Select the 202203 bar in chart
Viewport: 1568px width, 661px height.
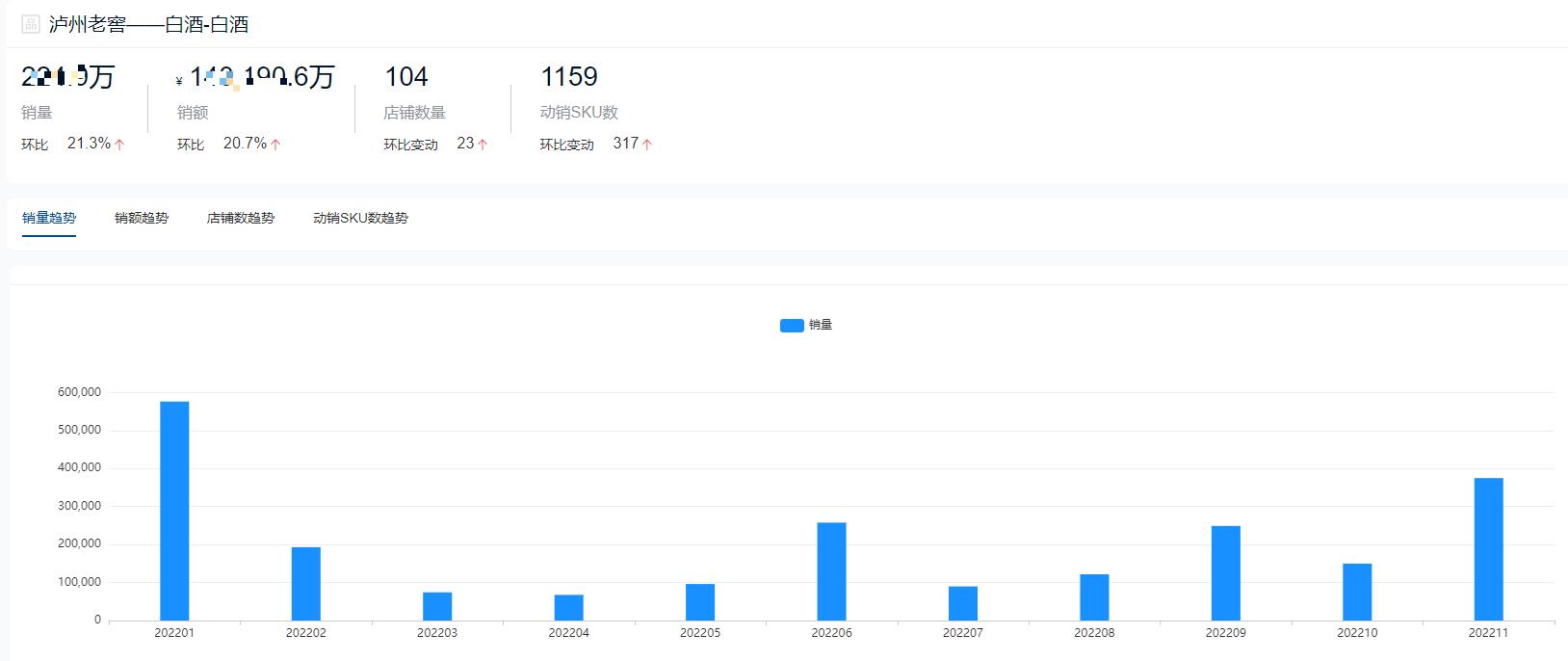(437, 606)
